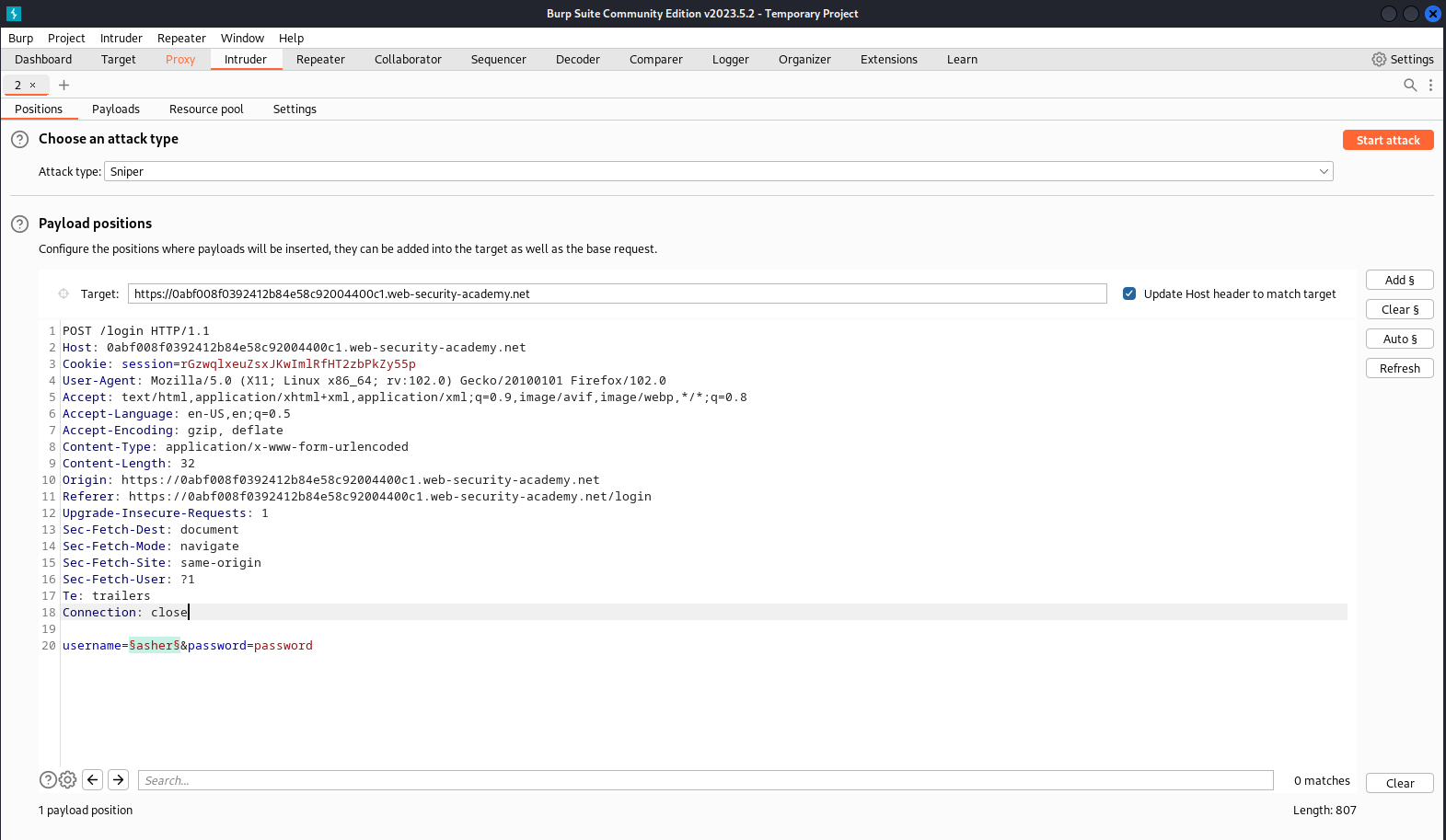Click the Refresh button
This screenshot has width=1446, height=840.
tap(1400, 368)
